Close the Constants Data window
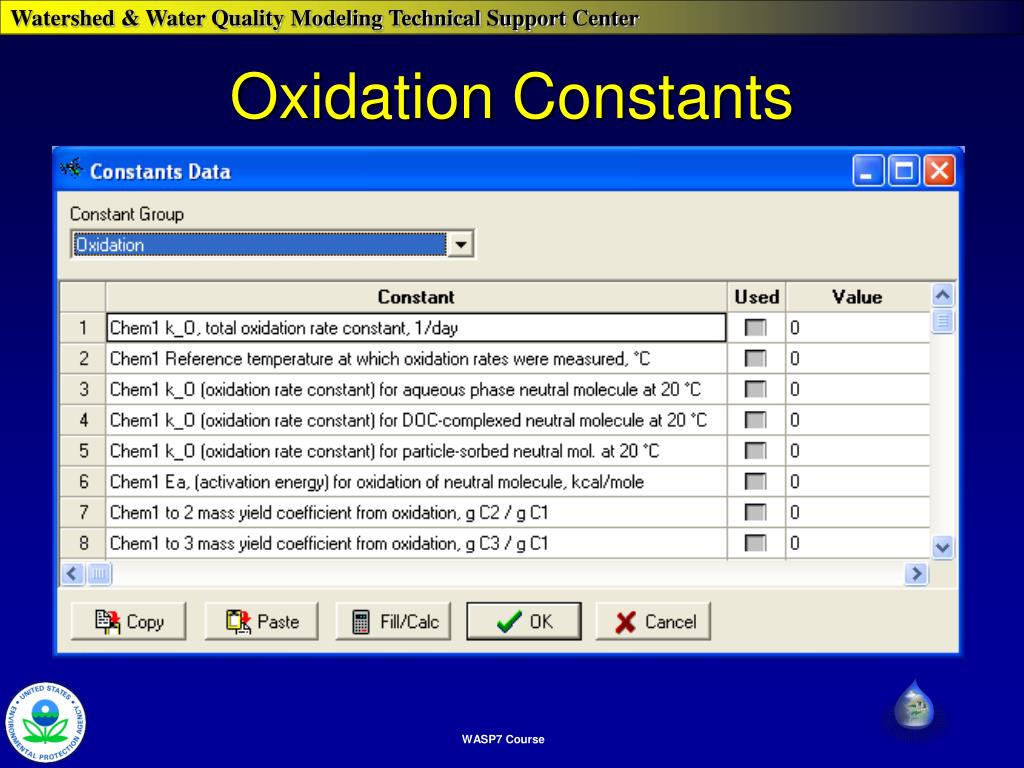Screen dimensions: 1024x768 pyautogui.click(x=939, y=171)
